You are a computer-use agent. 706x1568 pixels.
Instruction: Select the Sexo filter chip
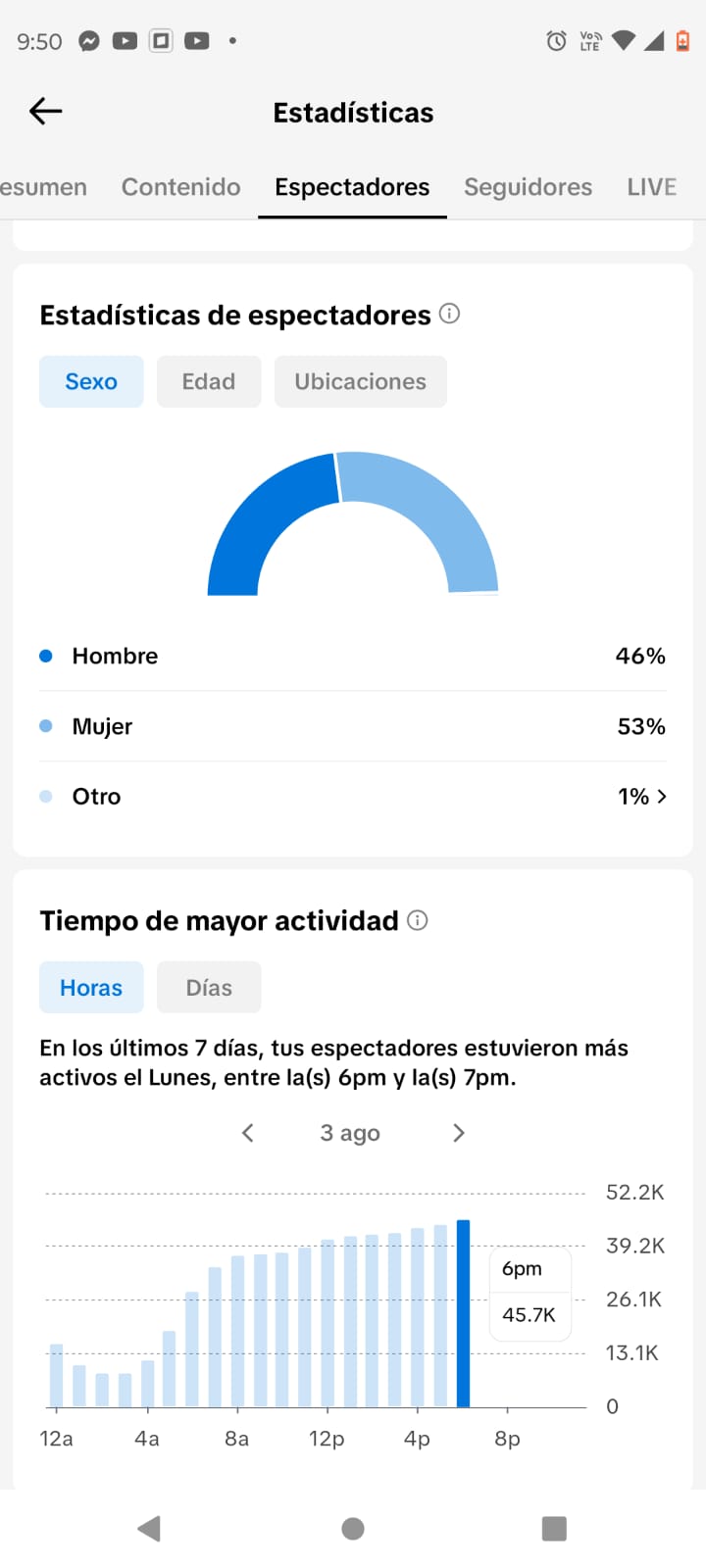(91, 381)
